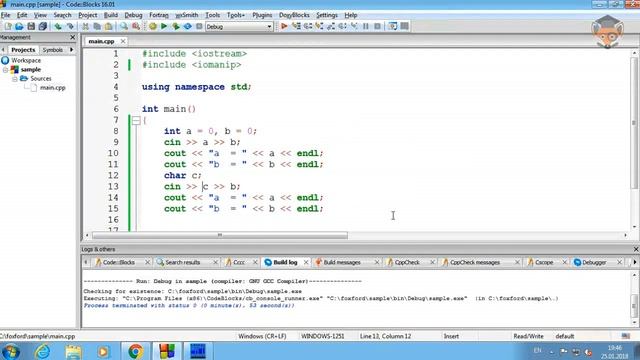Select main.cpp in project tree
Screen dimensions: 640x360
(52, 88)
